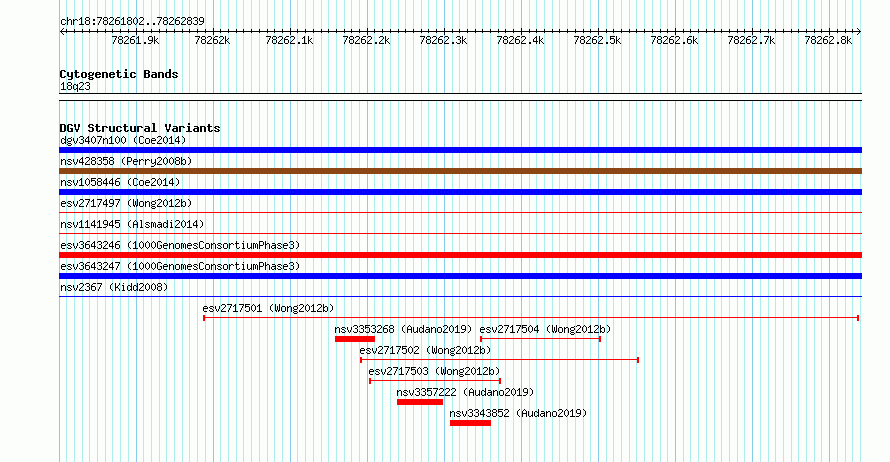890x462 pixels.
Task: Open the esv2717502 (Wong2012b) red span line
Action: (x=499, y=360)
